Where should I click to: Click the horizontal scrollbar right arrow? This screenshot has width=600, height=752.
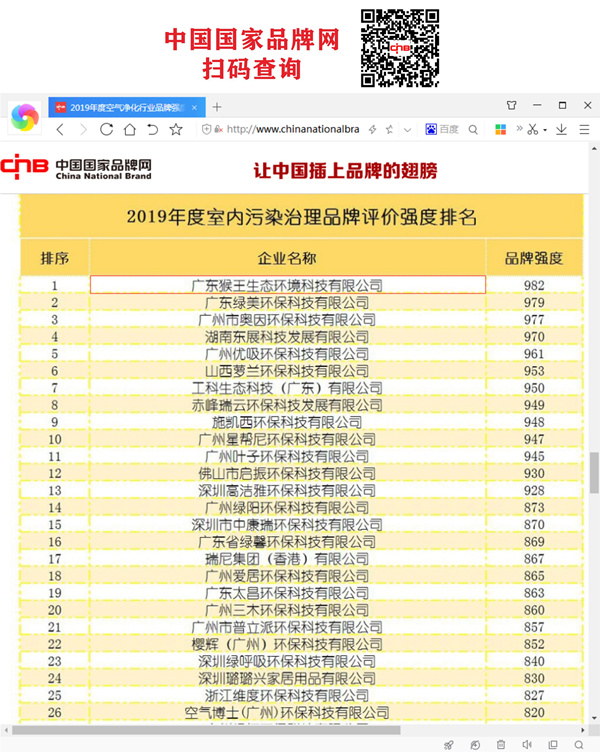tap(583, 730)
